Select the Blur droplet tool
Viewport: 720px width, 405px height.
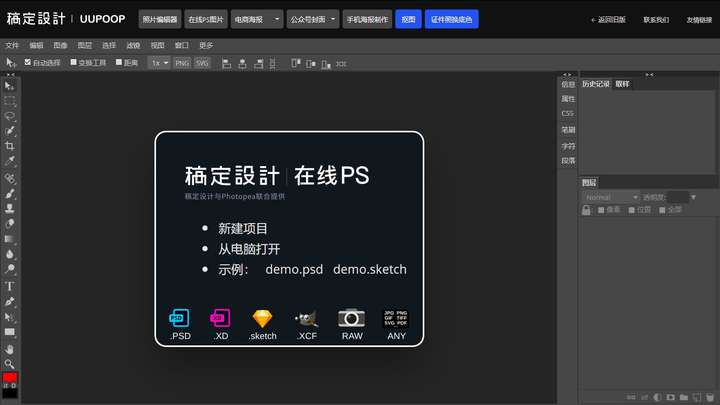[9, 254]
